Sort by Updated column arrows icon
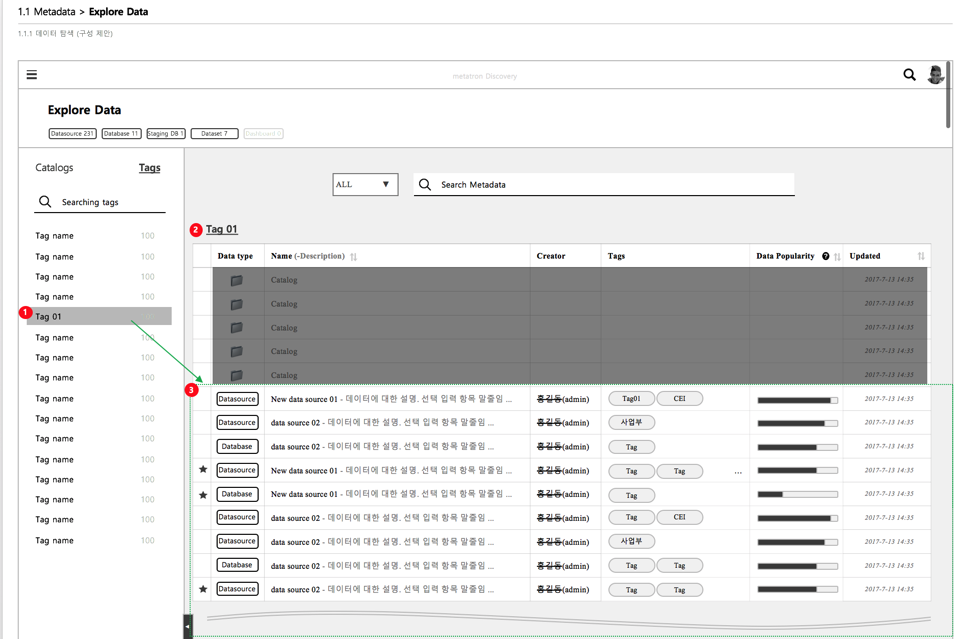This screenshot has height=639, width=954. point(921,256)
